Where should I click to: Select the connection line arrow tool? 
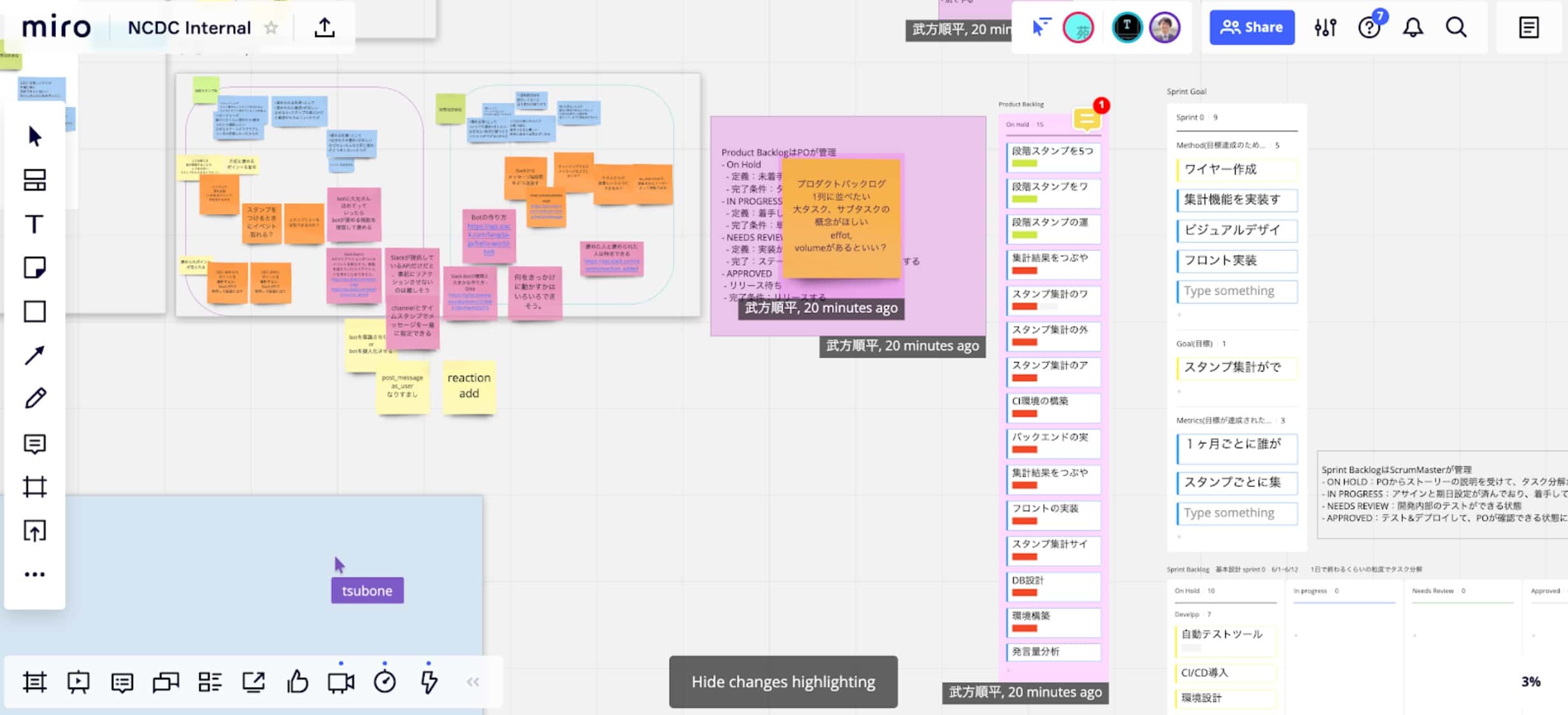pos(34,355)
